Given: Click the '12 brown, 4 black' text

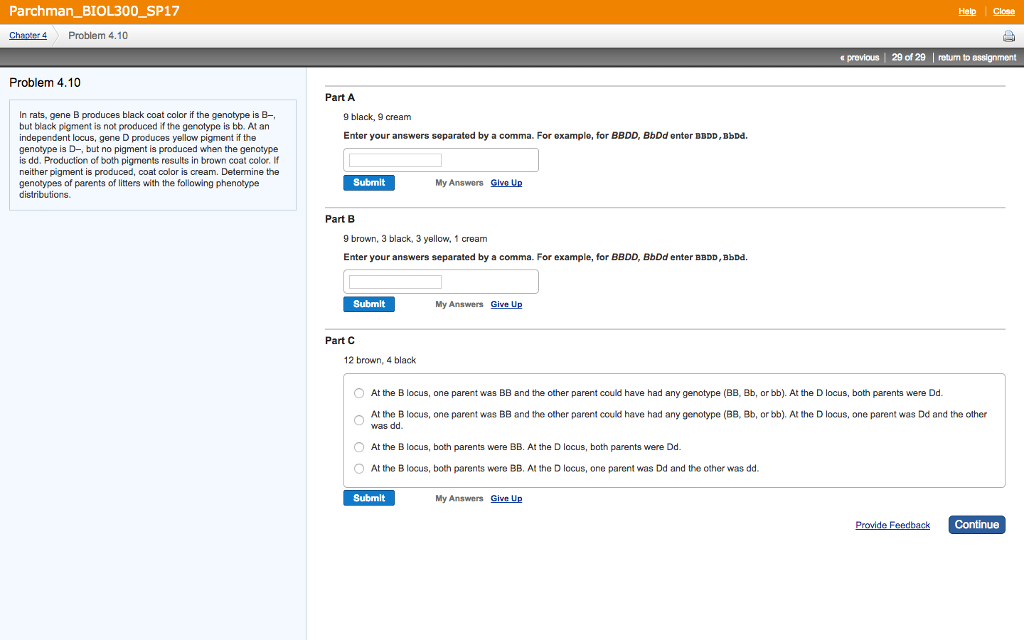Looking at the screenshot, I should 379,360.
